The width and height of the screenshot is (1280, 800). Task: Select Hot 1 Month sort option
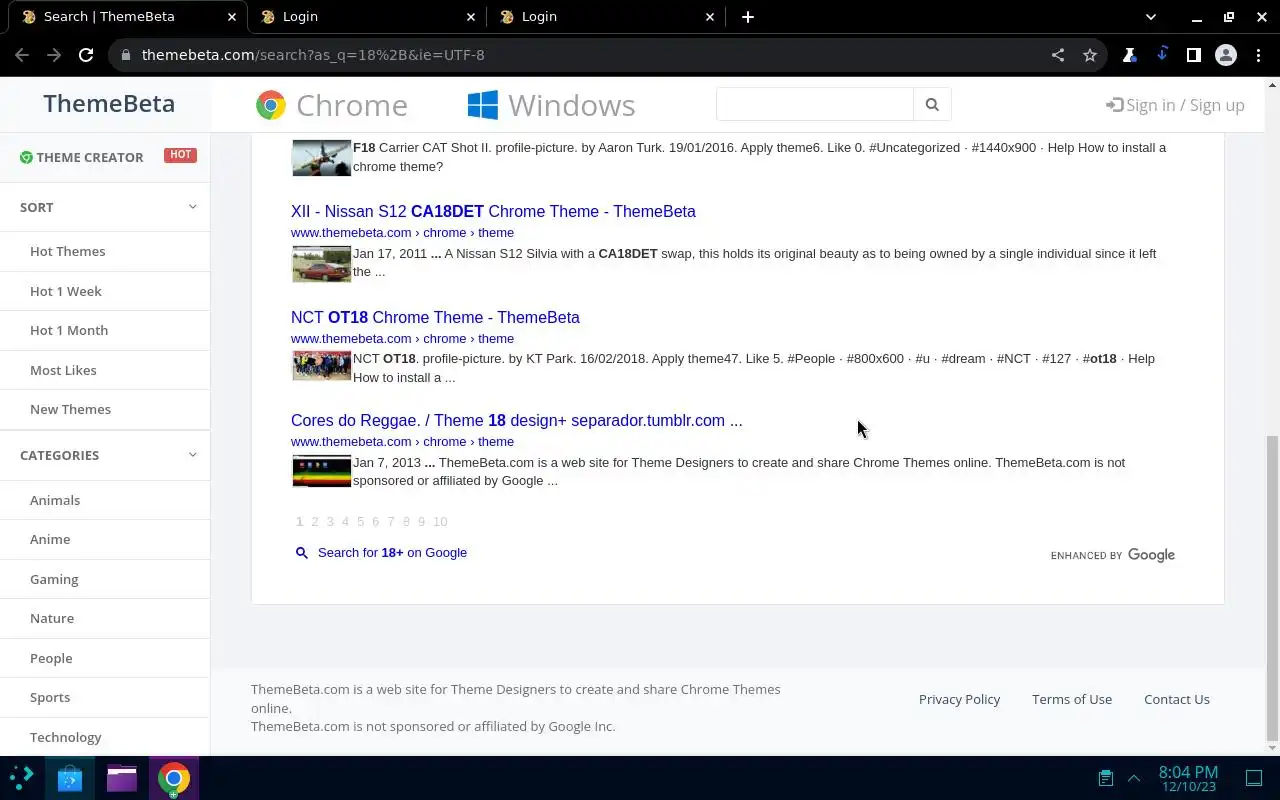pos(69,330)
